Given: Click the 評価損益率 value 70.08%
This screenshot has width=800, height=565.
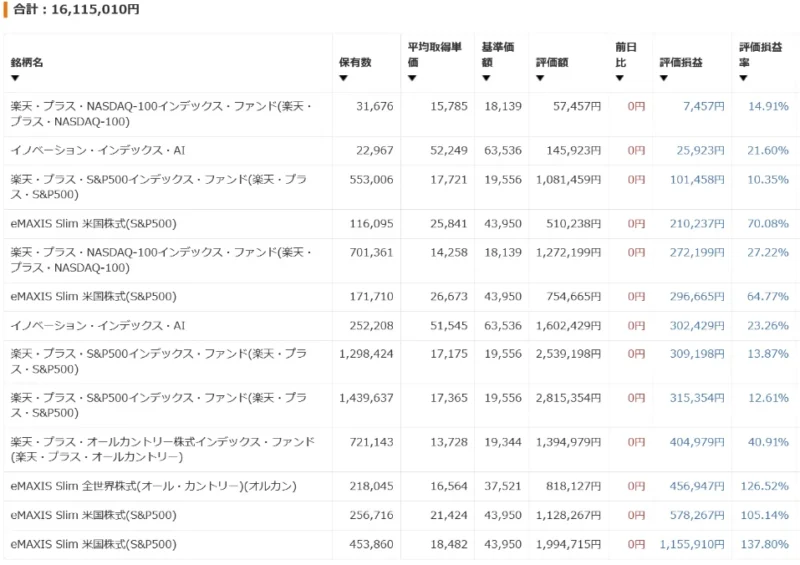Looking at the screenshot, I should (x=768, y=224).
